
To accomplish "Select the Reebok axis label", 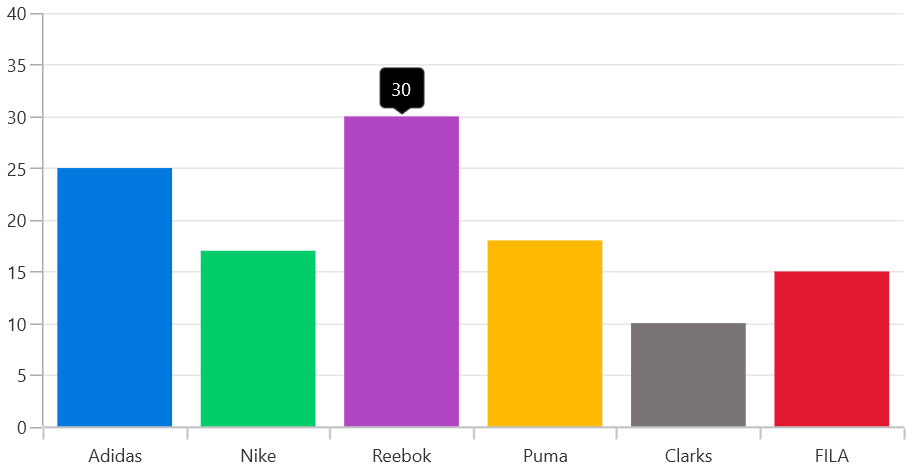I will [x=401, y=456].
